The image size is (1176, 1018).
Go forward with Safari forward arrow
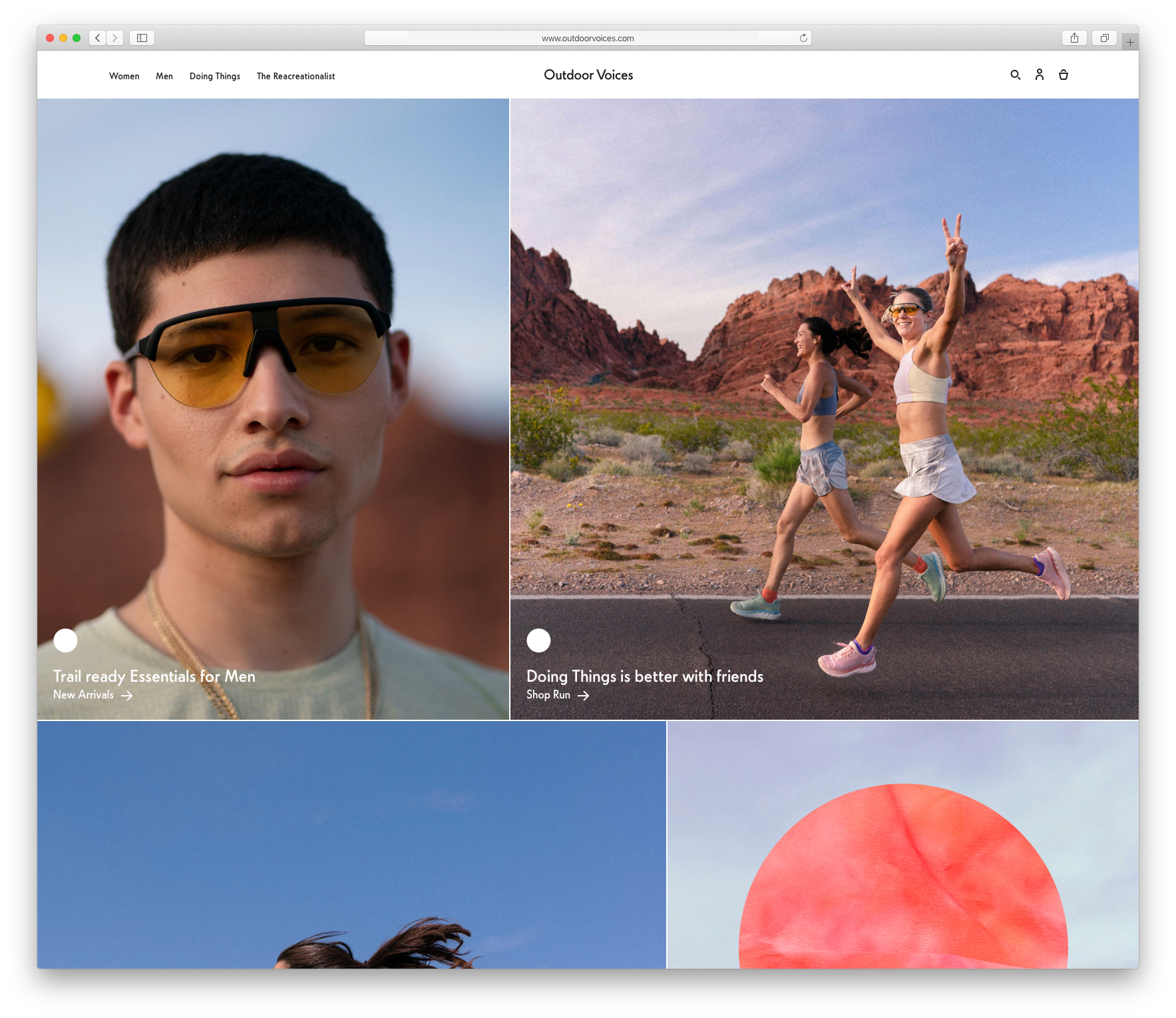[114, 38]
